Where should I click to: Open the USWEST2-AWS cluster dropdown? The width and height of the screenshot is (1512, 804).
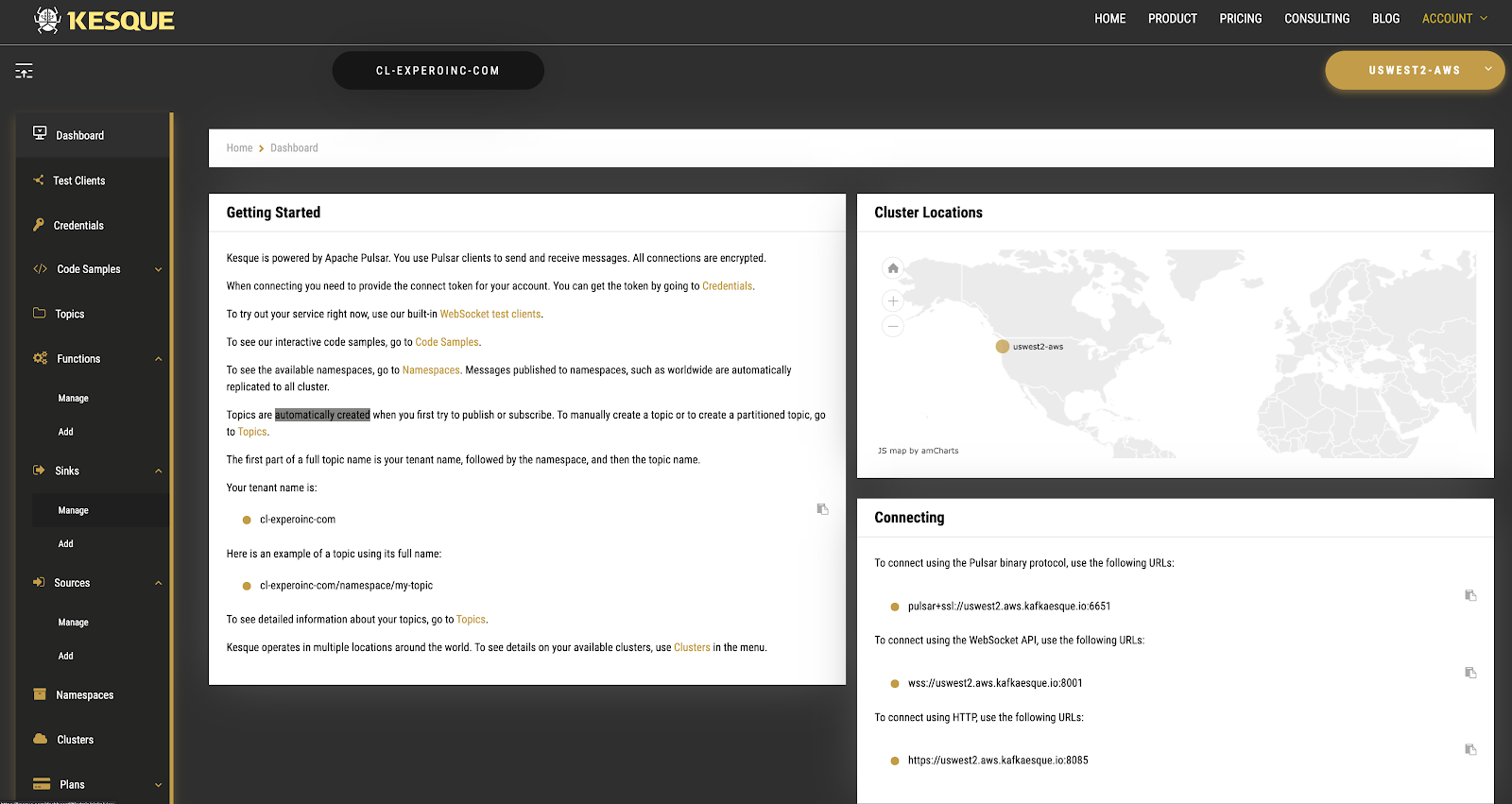(x=1415, y=70)
